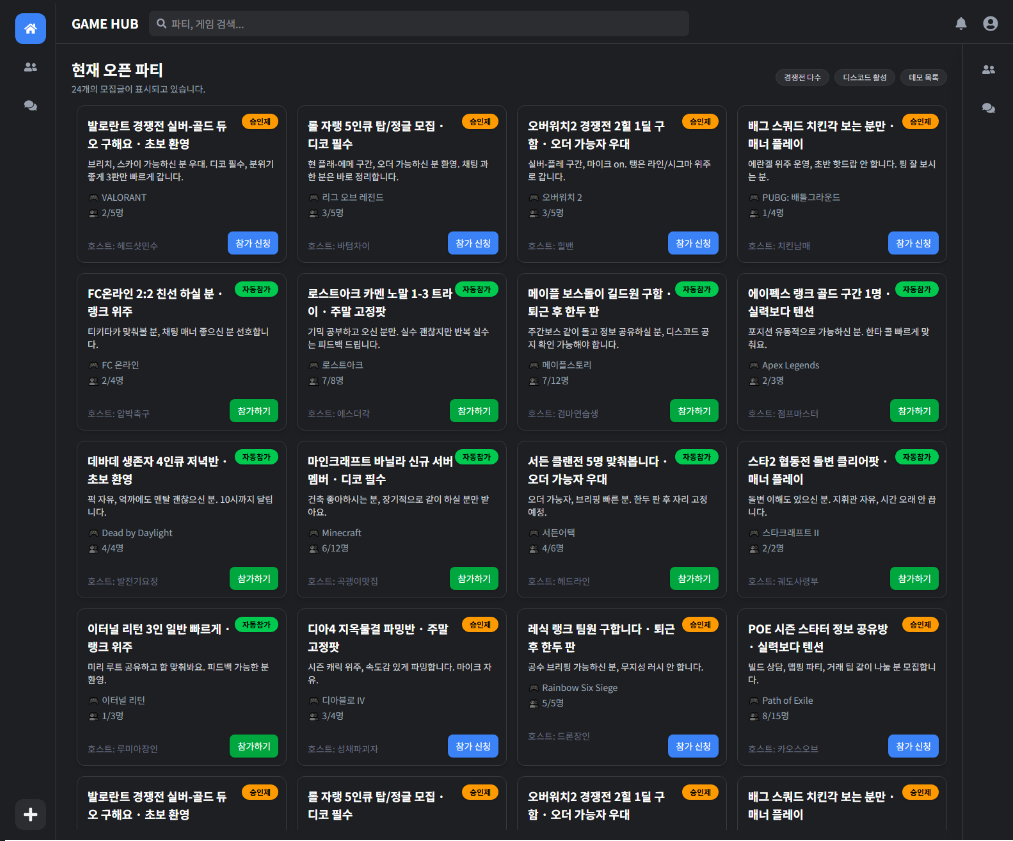Open the friends icon in left sidebar

tap(30, 67)
